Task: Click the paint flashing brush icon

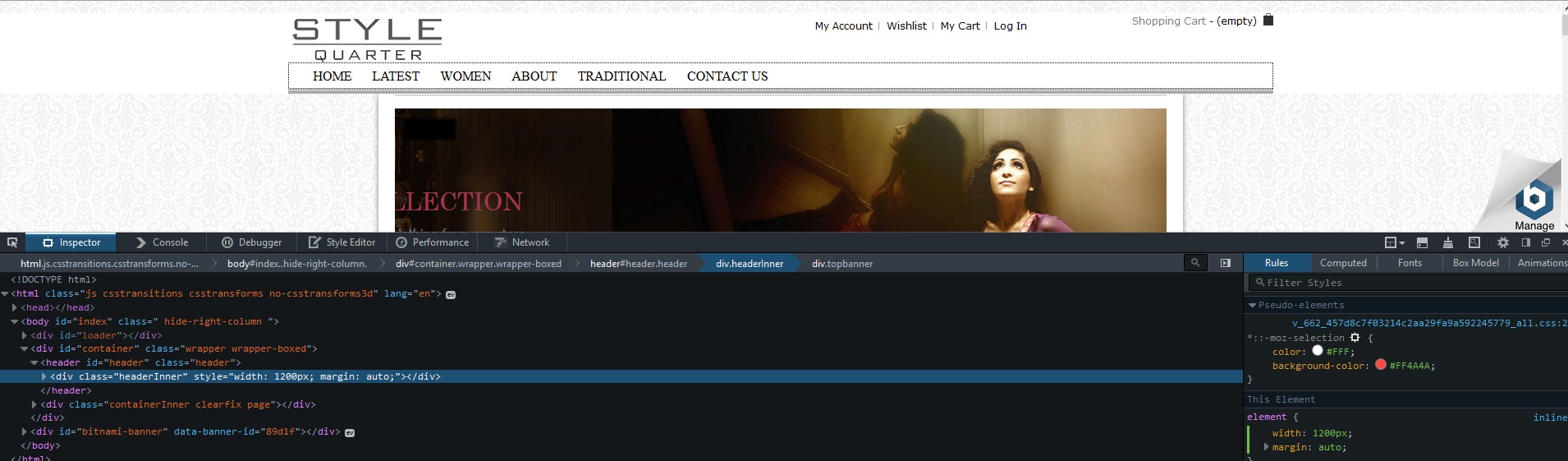Action: point(1448,242)
